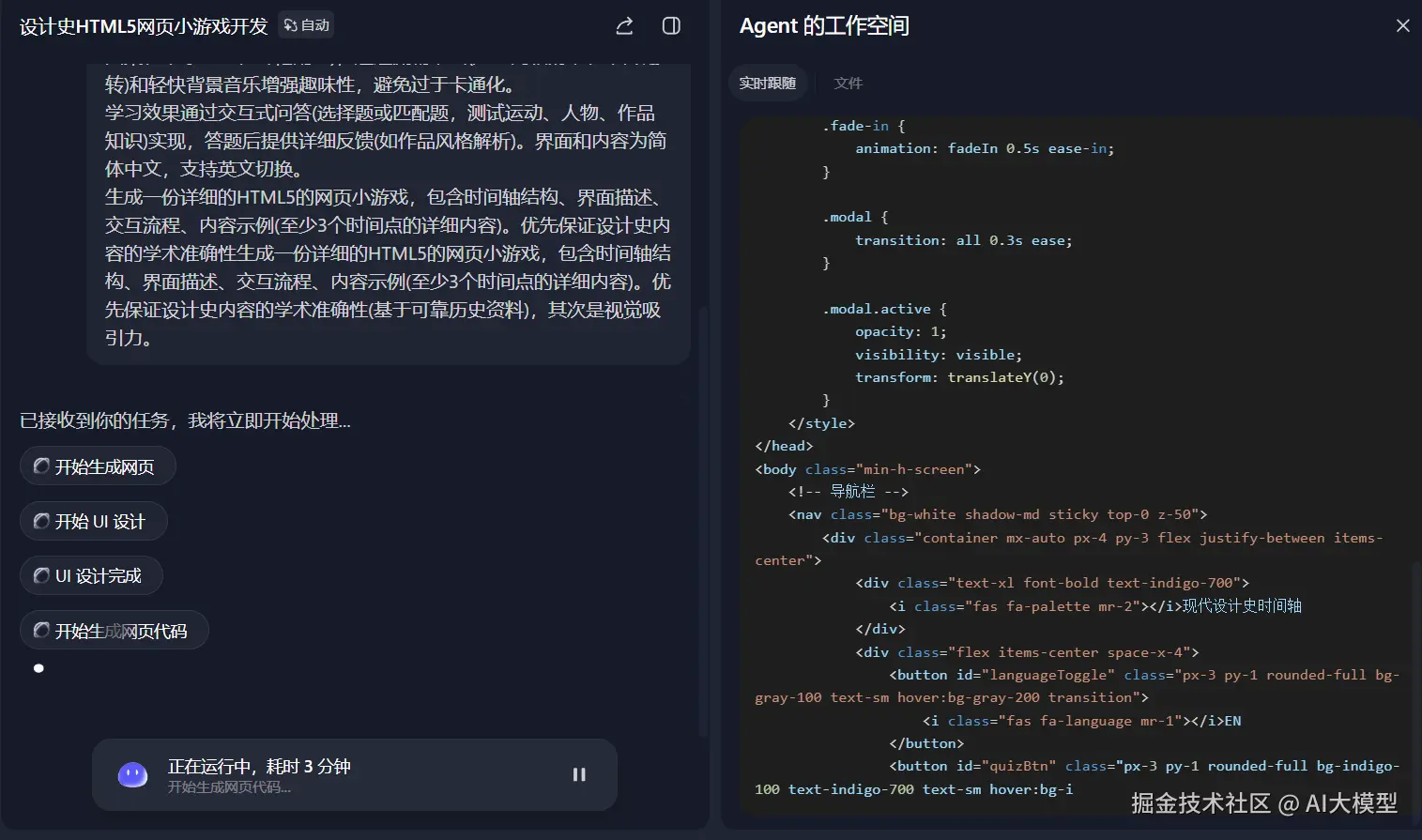The width and height of the screenshot is (1422, 840).
Task: Click the flex items-center space-x-4 div line
Action: [x=1027, y=652]
